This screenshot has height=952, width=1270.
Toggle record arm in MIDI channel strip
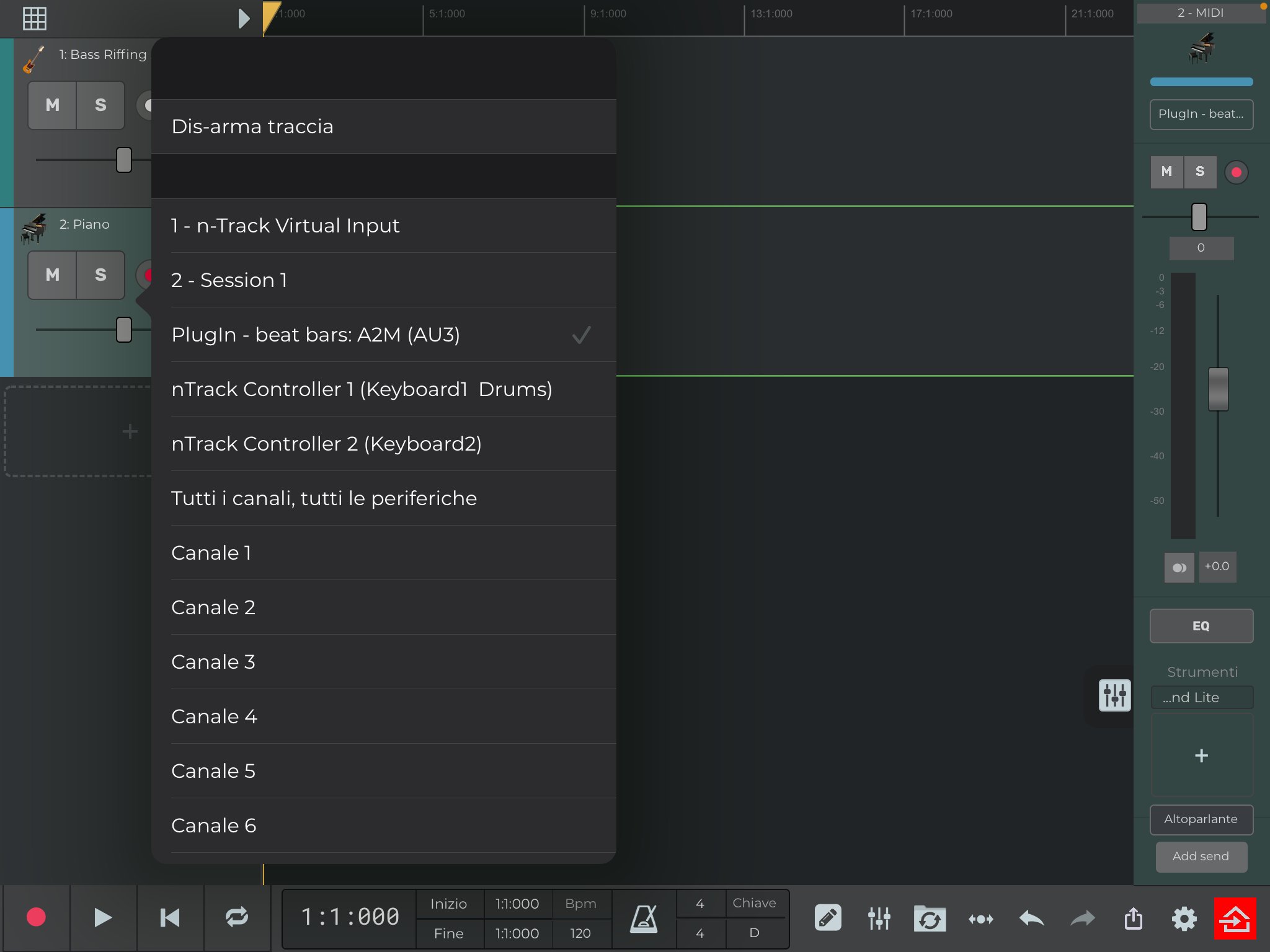coord(1236,172)
